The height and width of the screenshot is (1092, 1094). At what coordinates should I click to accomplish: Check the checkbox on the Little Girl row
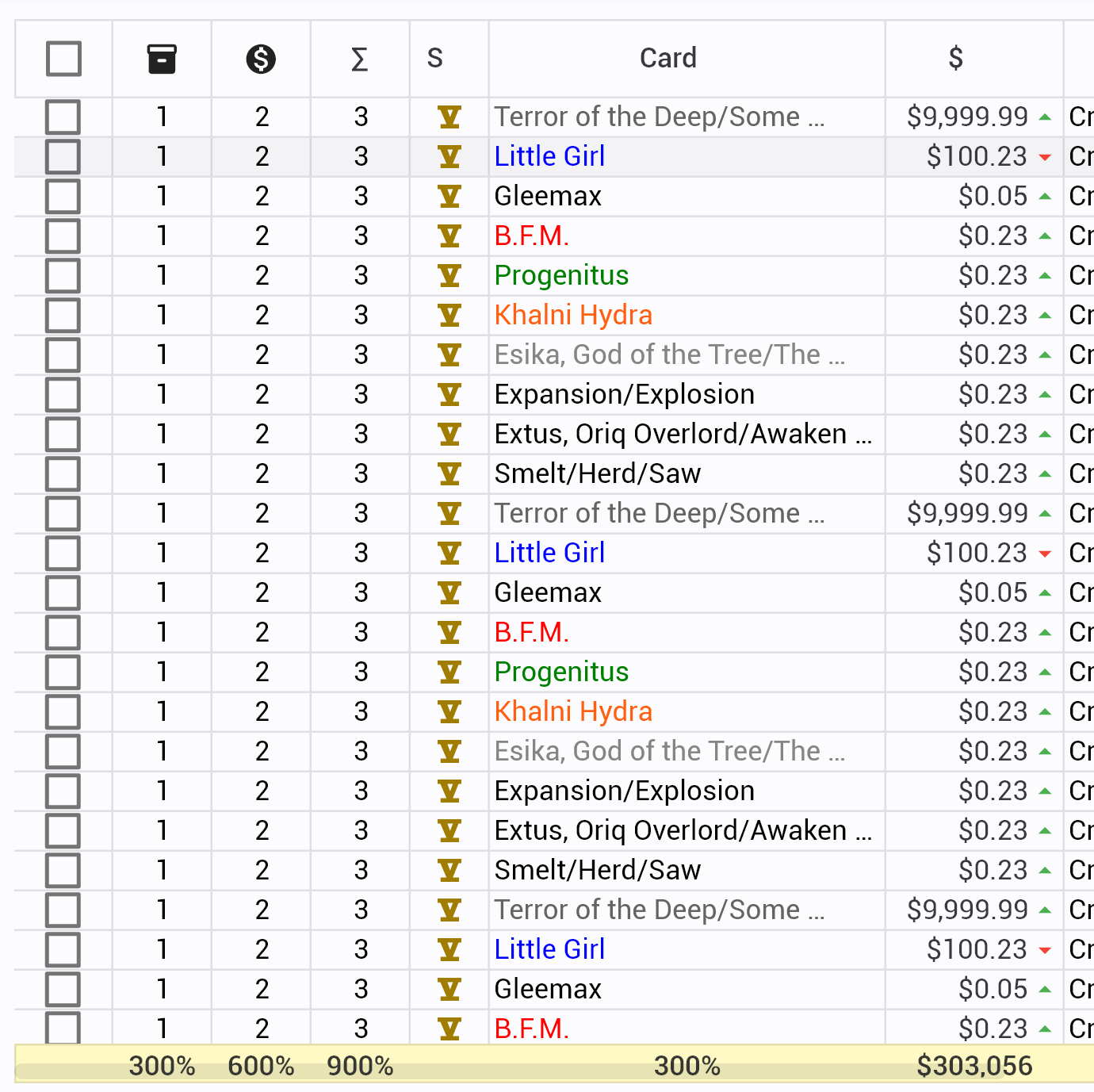click(63, 156)
